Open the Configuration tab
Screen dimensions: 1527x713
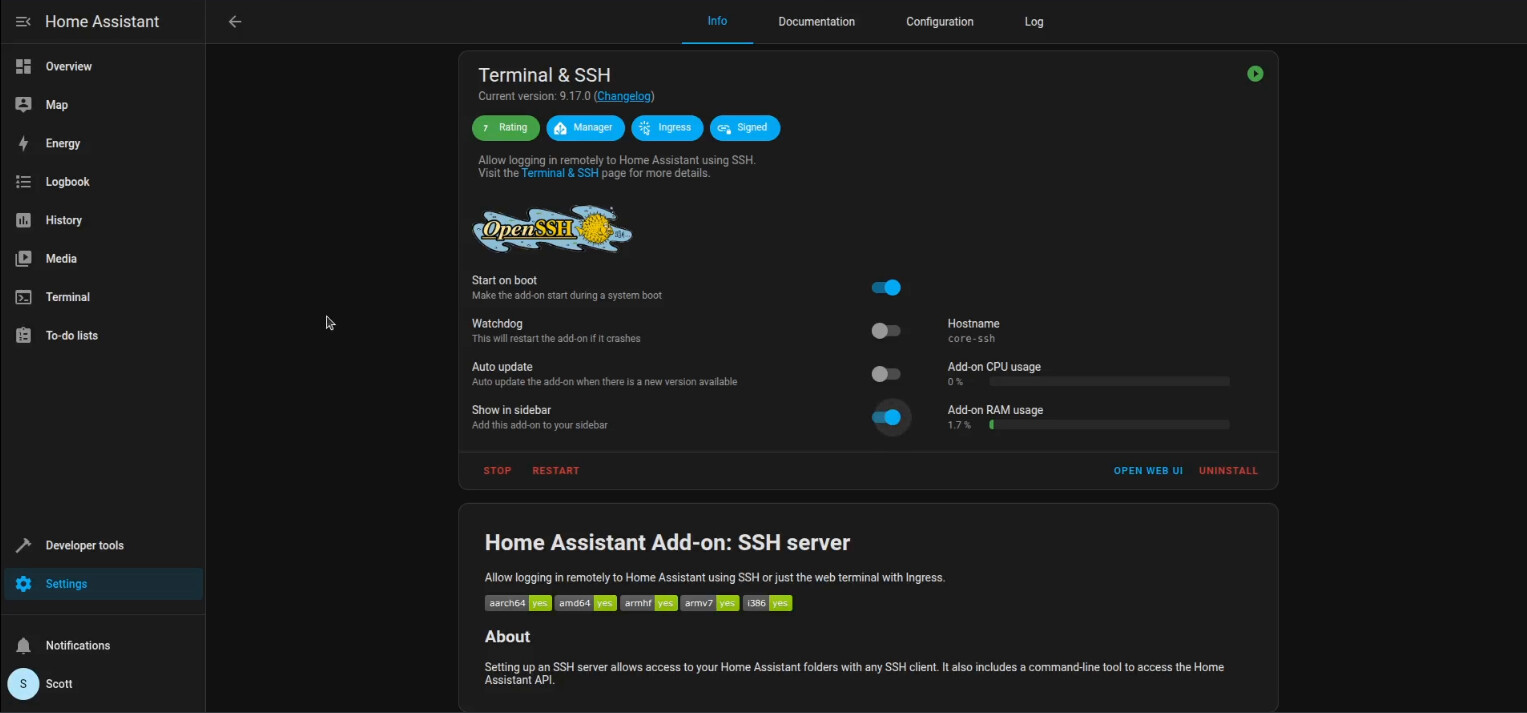tap(940, 22)
